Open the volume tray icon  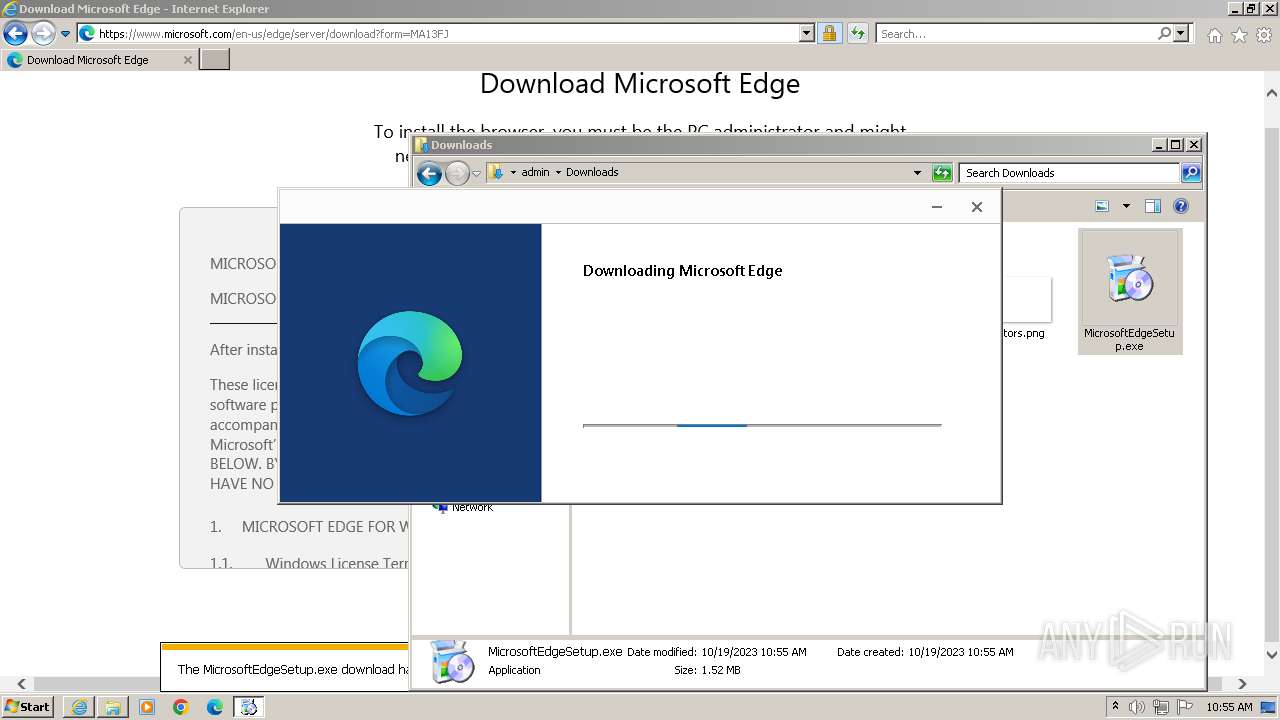pyautogui.click(x=1137, y=707)
